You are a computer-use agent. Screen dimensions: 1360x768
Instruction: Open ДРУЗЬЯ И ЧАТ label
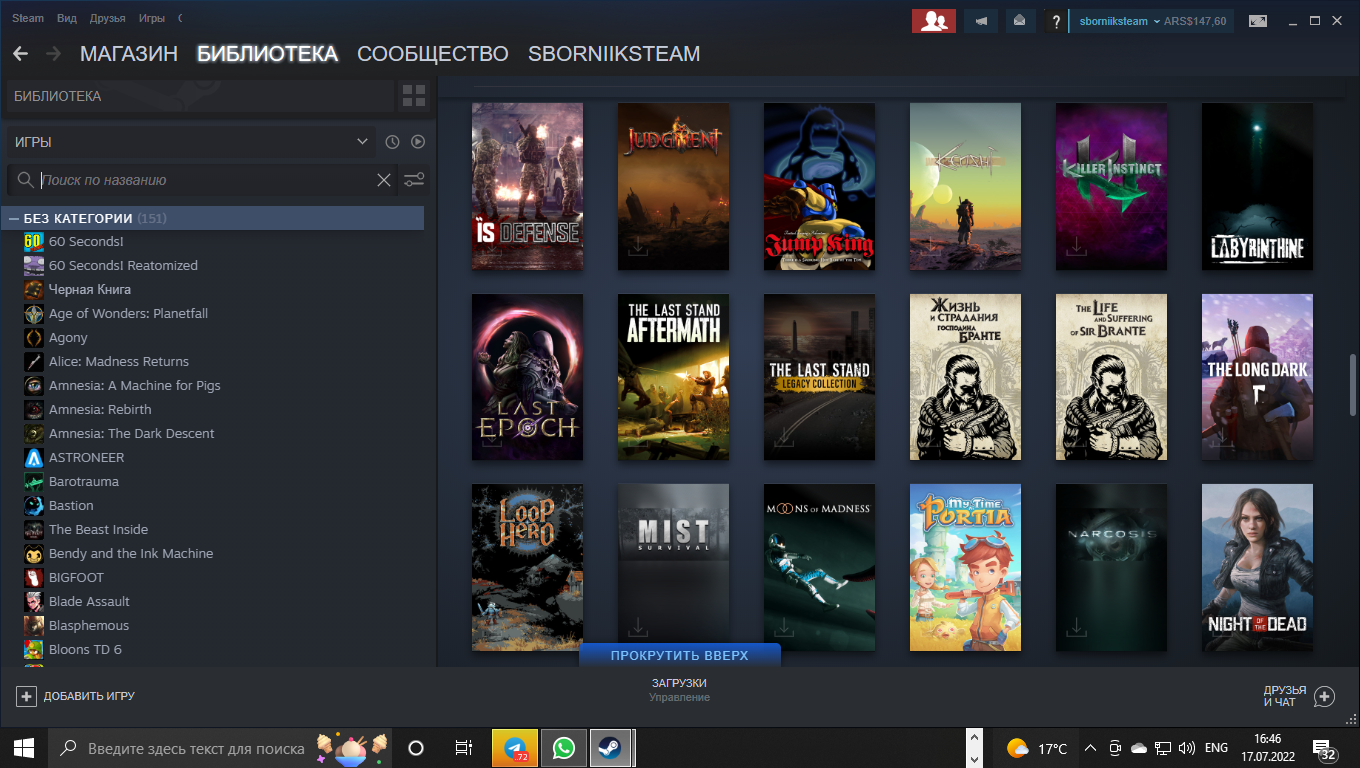pos(1285,696)
